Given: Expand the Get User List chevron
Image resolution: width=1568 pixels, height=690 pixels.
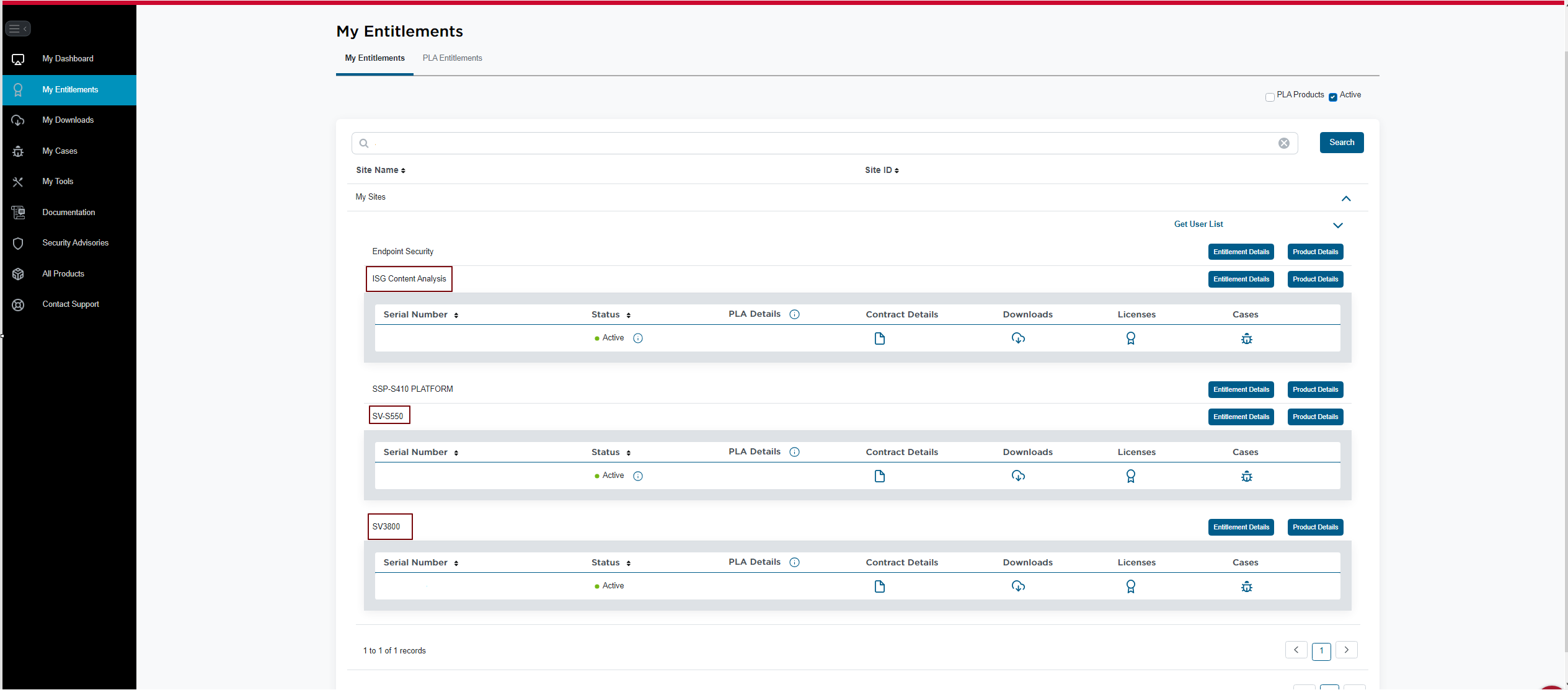Looking at the screenshot, I should (1337, 226).
